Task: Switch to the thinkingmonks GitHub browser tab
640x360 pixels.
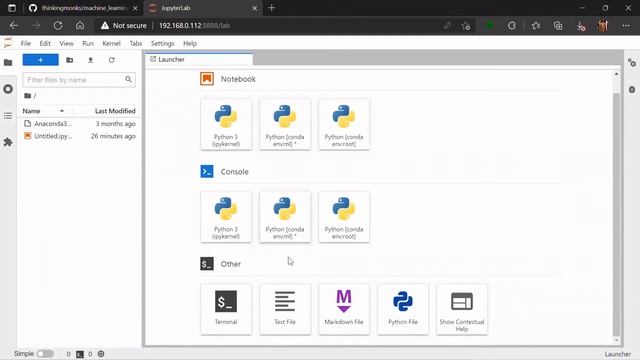Action: coord(84,8)
